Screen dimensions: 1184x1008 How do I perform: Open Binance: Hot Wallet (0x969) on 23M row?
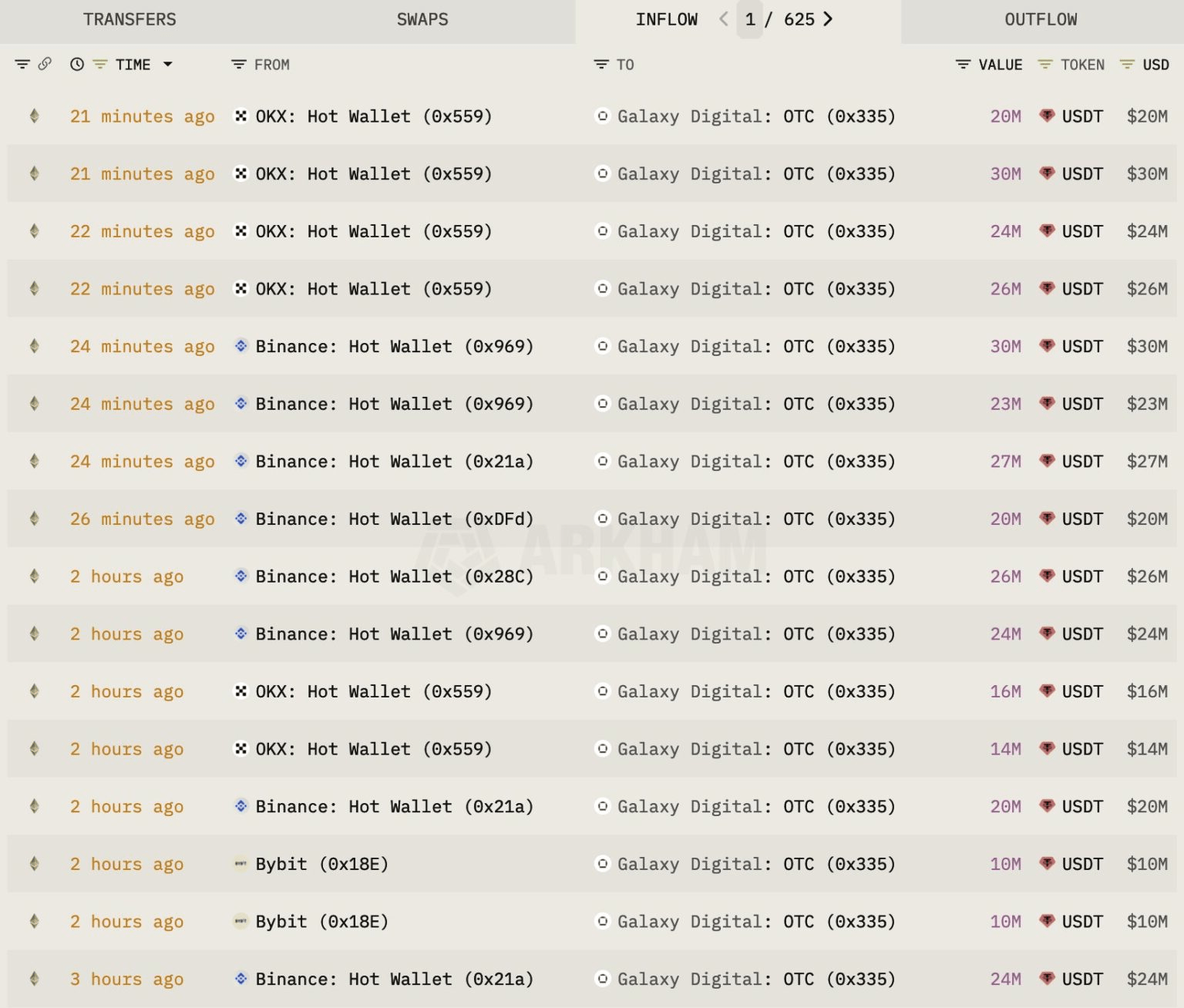click(x=395, y=404)
